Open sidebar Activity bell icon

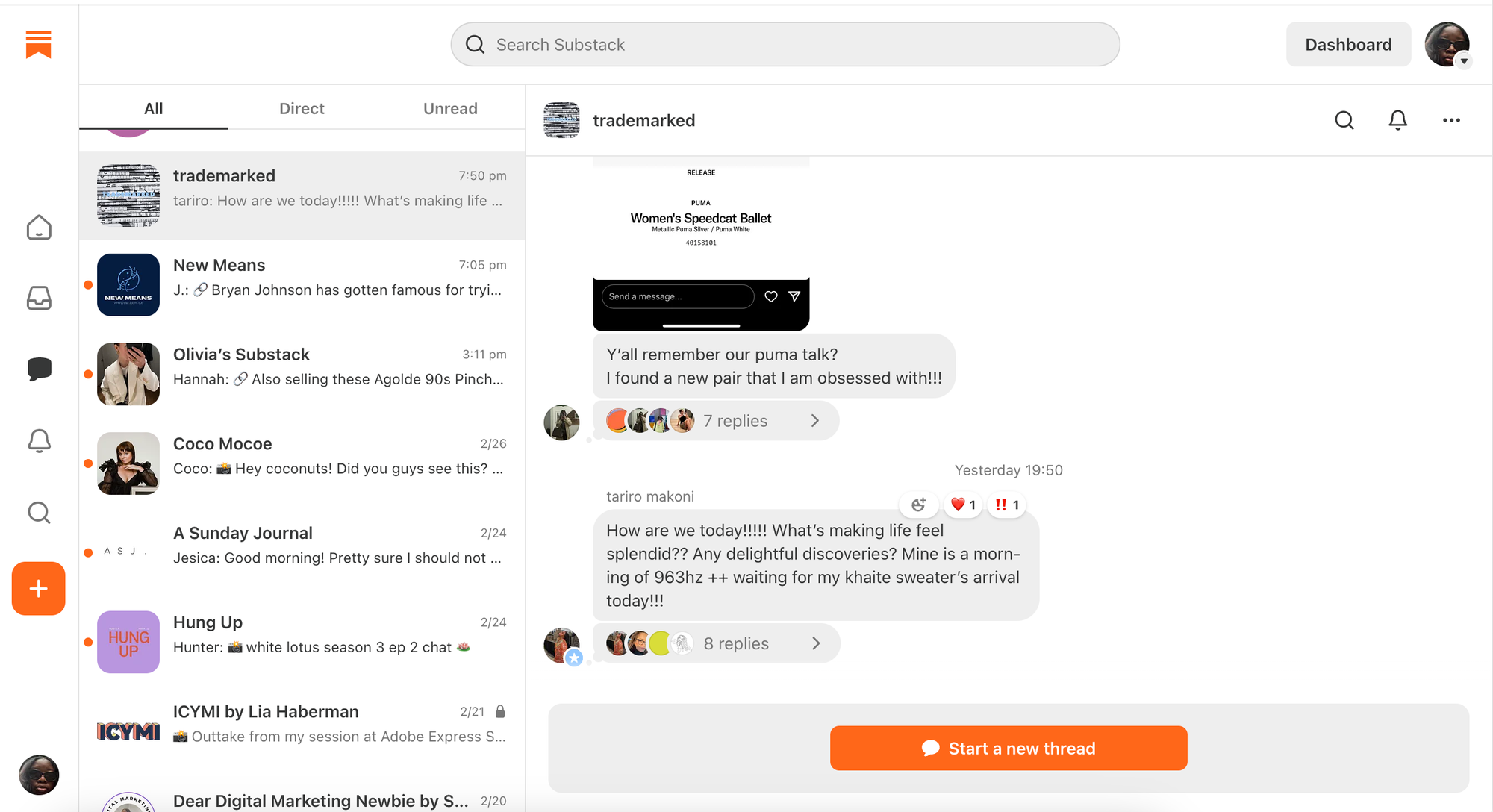(39, 440)
